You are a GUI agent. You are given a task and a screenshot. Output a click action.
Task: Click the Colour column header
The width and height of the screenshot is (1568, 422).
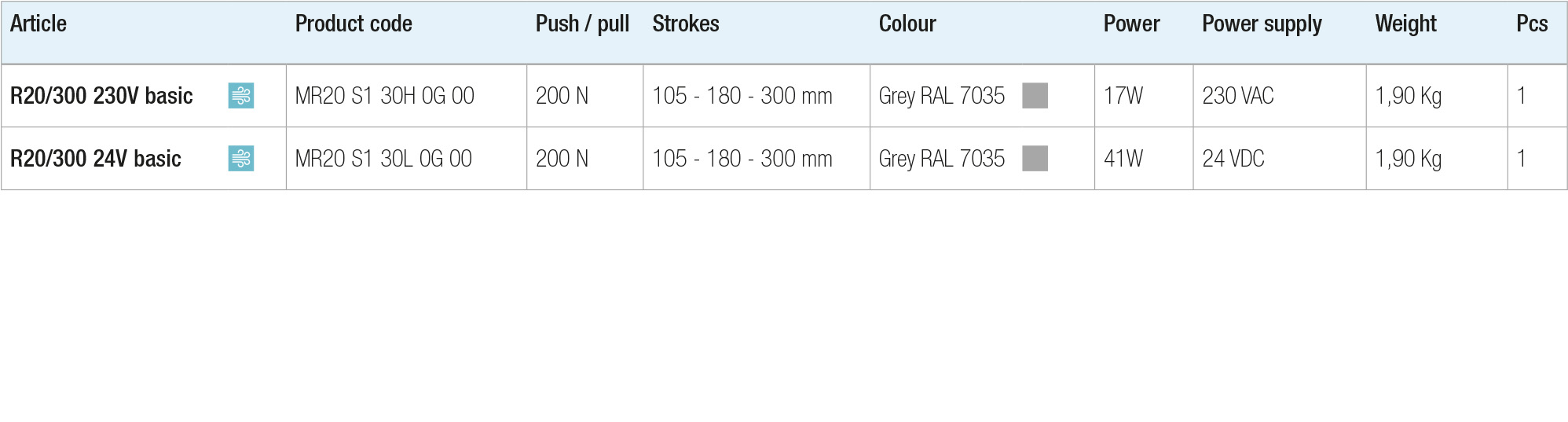tap(907, 24)
